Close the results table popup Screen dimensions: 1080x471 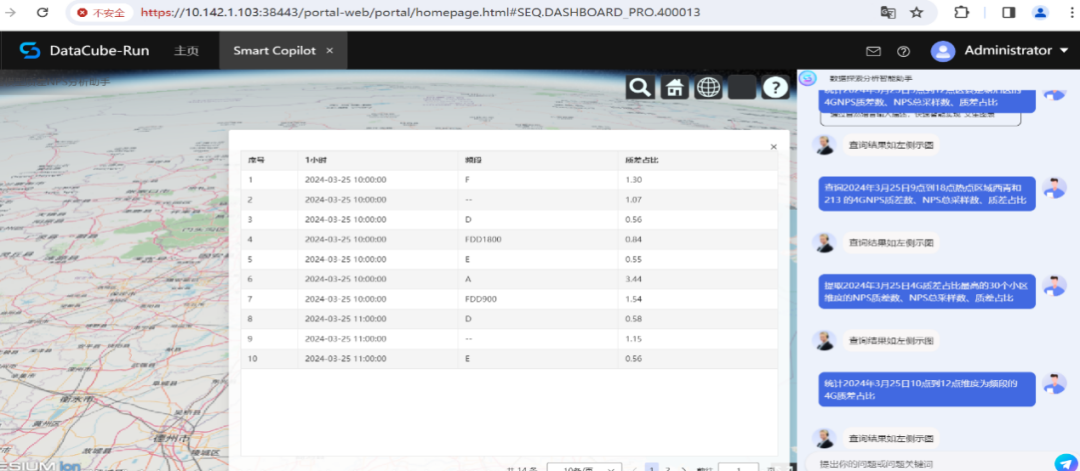click(x=773, y=147)
